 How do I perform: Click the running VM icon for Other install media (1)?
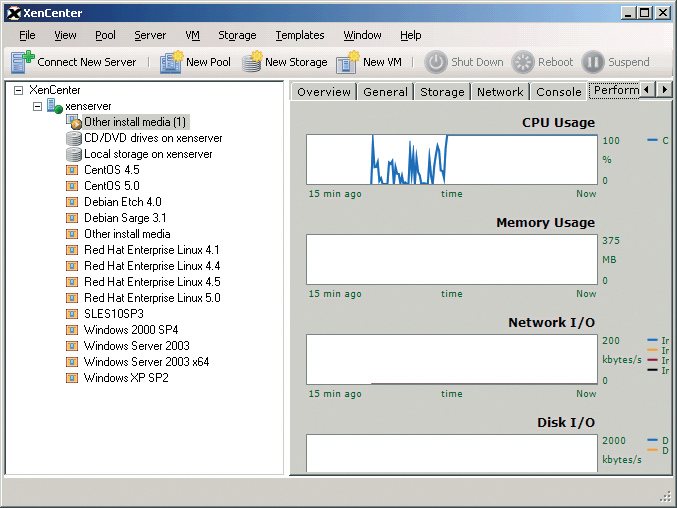(74, 122)
